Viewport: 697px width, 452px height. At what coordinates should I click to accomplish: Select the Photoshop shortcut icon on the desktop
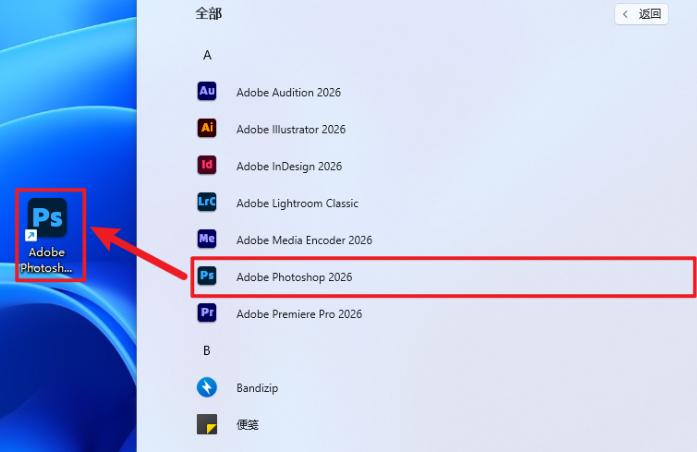(47, 218)
